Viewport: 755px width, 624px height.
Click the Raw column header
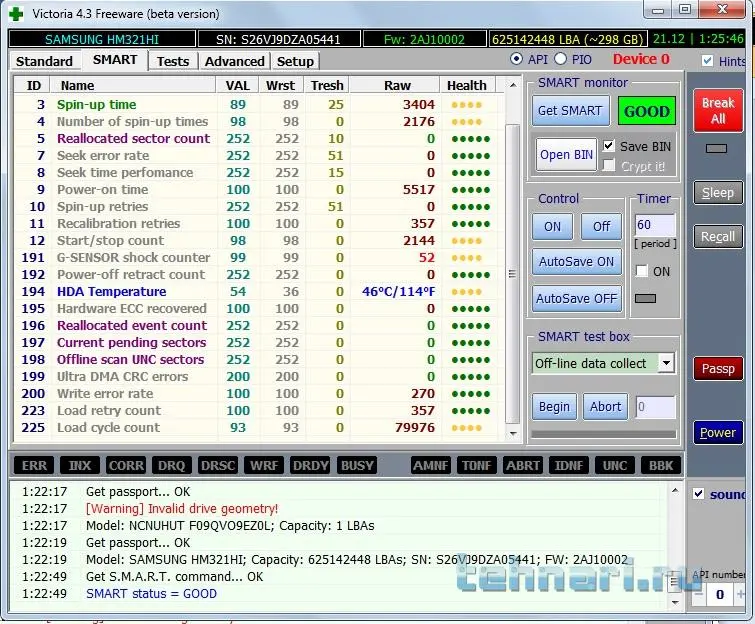point(395,85)
